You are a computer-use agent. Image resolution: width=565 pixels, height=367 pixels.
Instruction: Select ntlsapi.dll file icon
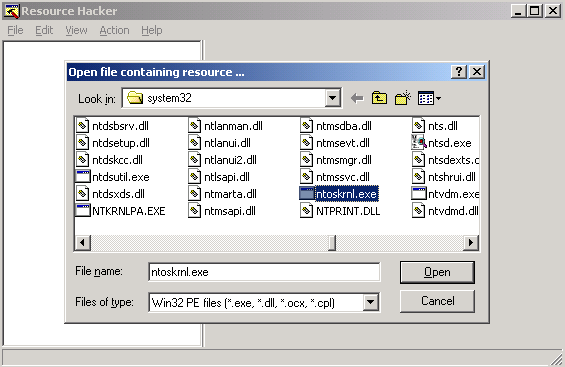(x=195, y=176)
